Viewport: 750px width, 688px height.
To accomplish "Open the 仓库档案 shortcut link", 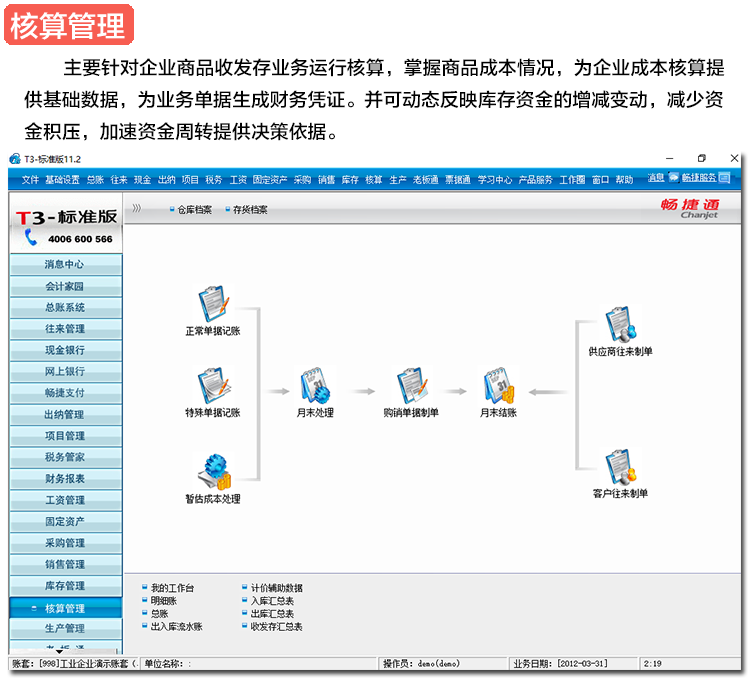I will [x=194, y=210].
